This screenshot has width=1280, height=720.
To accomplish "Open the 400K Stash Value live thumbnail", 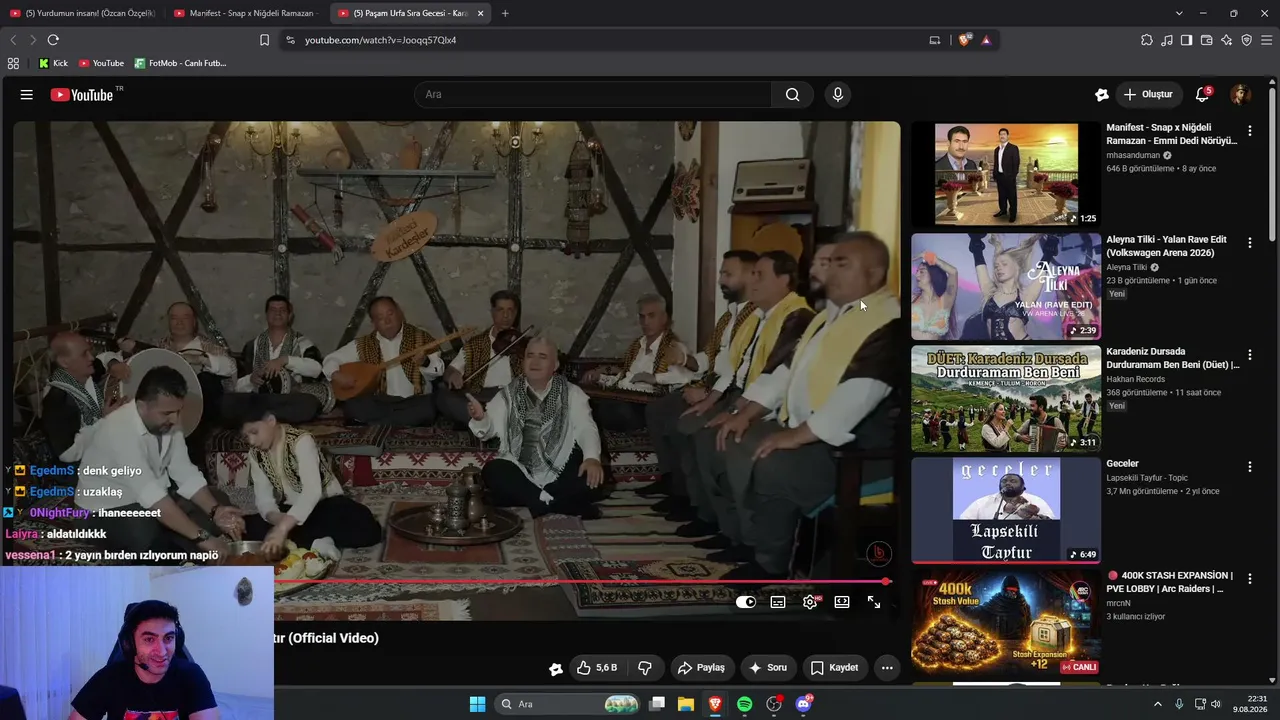I will 1006,623.
